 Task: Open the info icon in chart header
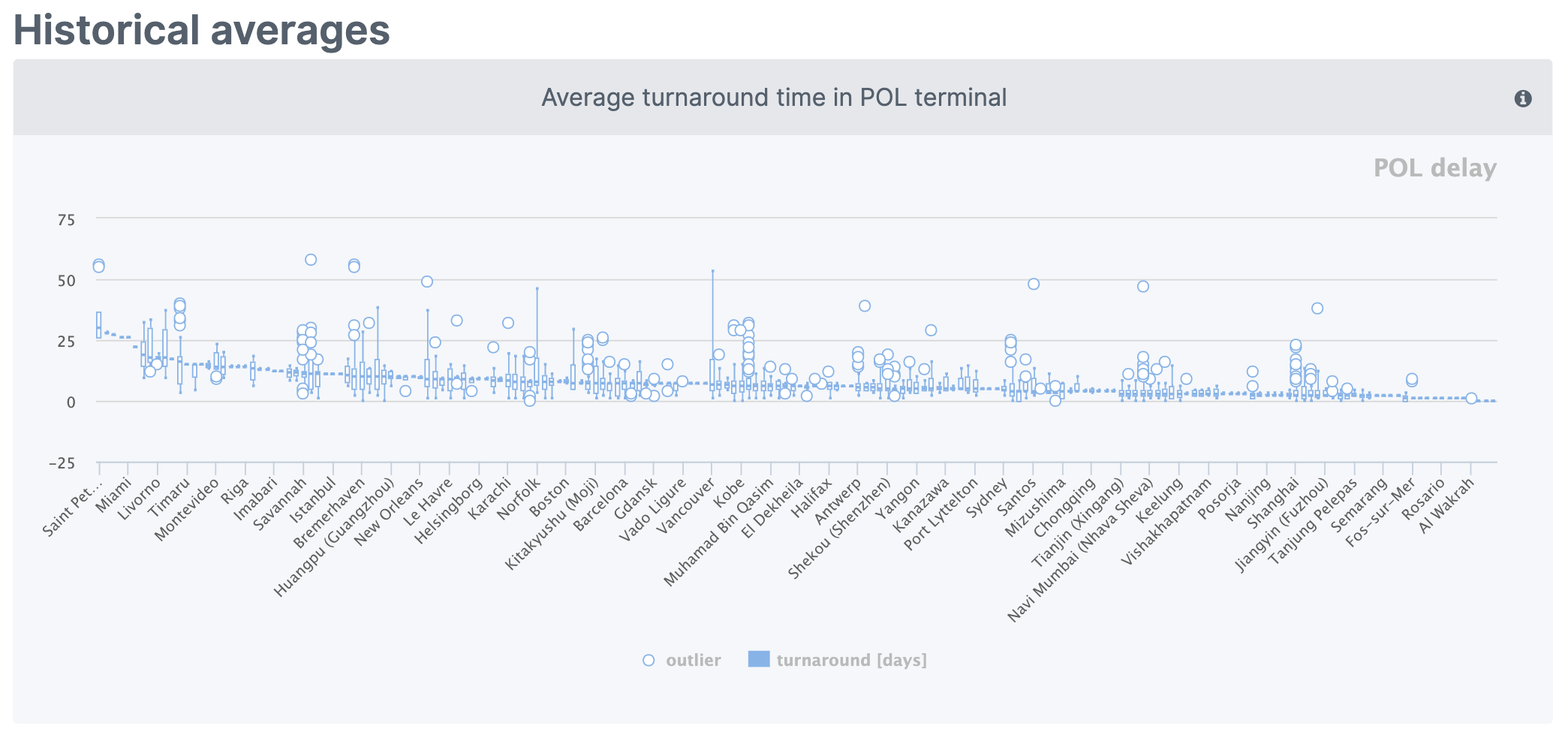click(x=1522, y=98)
